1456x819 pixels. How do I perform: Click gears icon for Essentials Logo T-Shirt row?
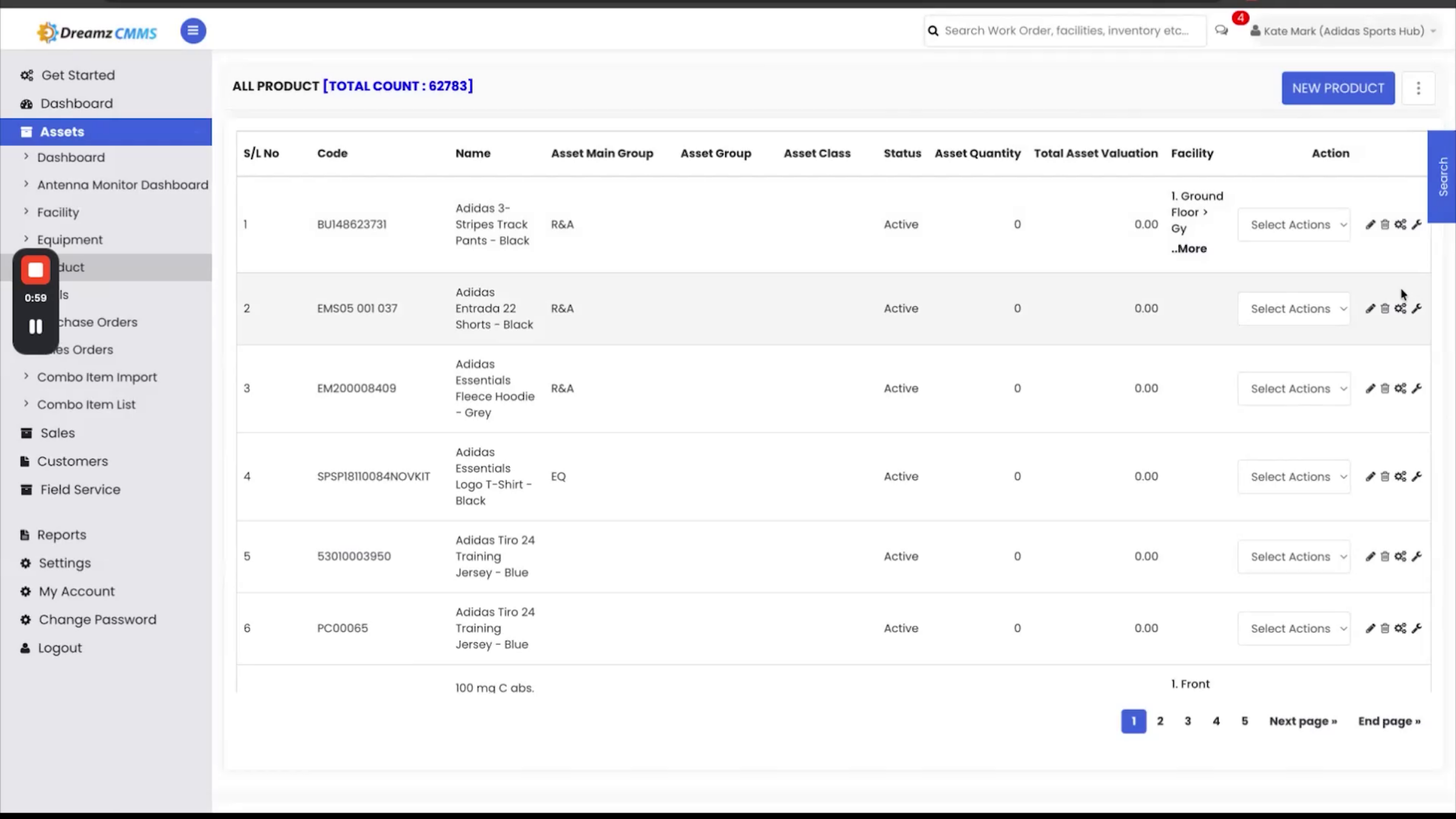pyautogui.click(x=1400, y=477)
